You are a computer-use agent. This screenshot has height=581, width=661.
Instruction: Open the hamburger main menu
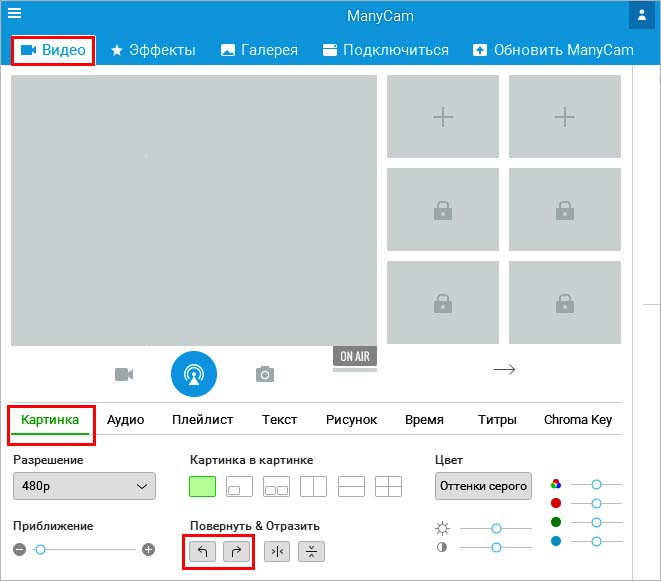point(14,13)
